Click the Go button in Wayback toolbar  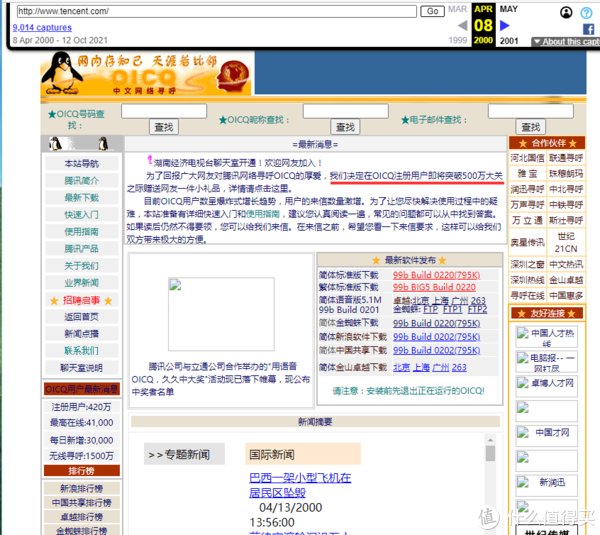432,11
